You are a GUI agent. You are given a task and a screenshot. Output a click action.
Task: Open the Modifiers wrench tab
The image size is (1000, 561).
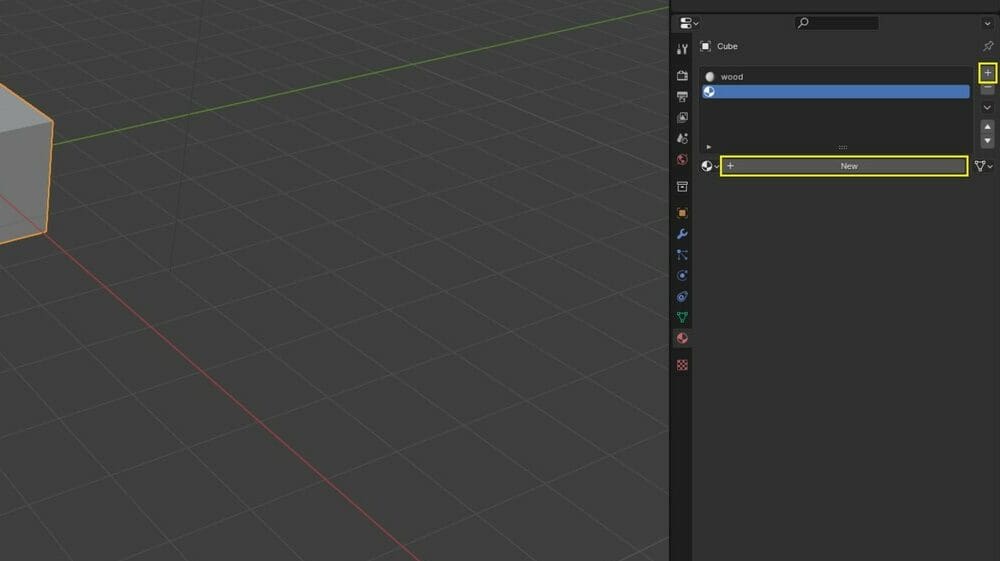click(x=682, y=234)
